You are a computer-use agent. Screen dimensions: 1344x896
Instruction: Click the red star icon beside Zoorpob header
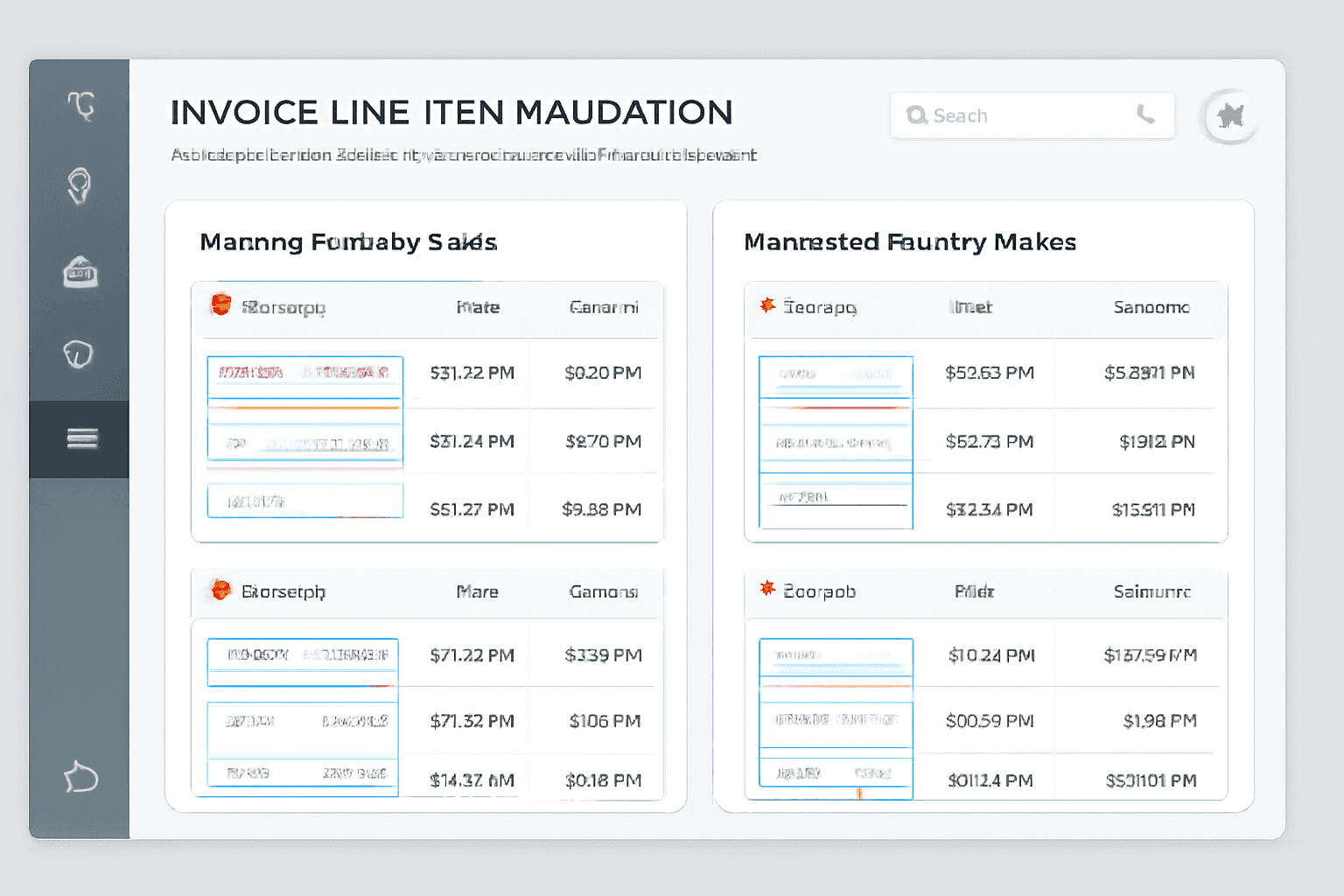[x=767, y=588]
